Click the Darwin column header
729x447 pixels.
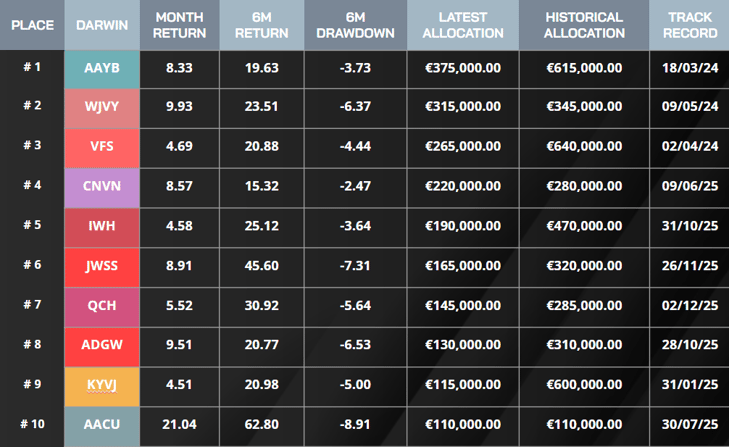click(102, 25)
